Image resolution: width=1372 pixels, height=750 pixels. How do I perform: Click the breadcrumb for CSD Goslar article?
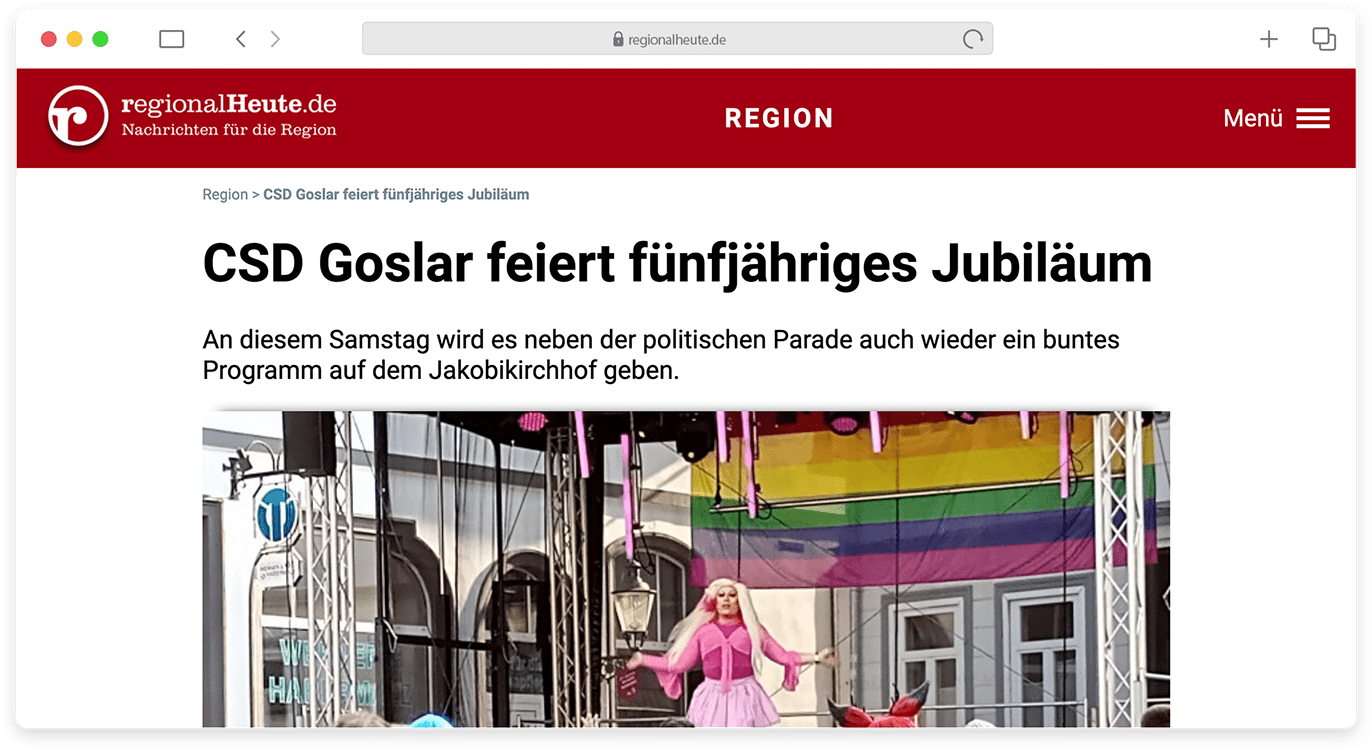396,195
